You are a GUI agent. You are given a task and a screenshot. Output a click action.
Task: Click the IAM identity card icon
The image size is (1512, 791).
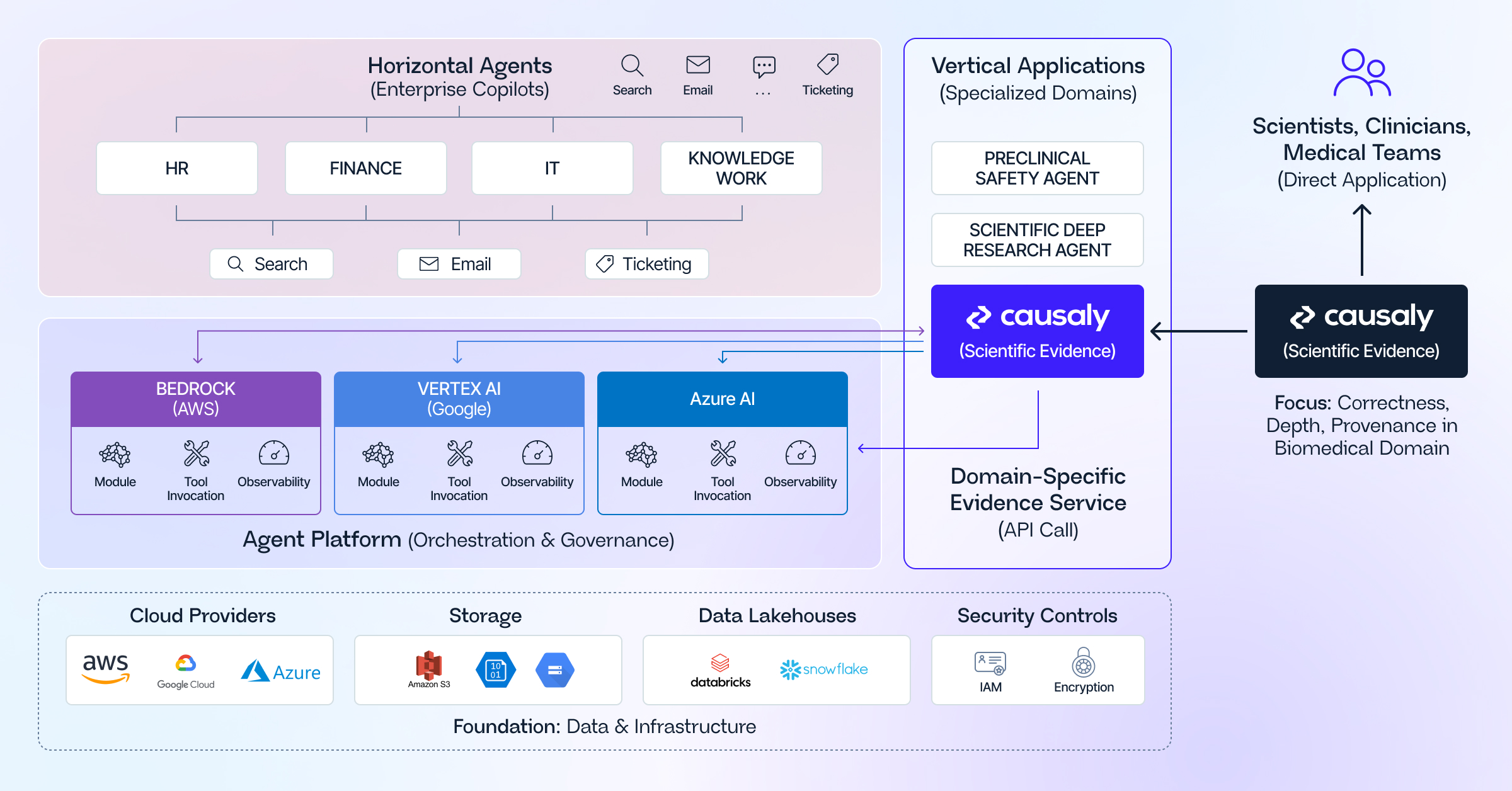point(990,664)
